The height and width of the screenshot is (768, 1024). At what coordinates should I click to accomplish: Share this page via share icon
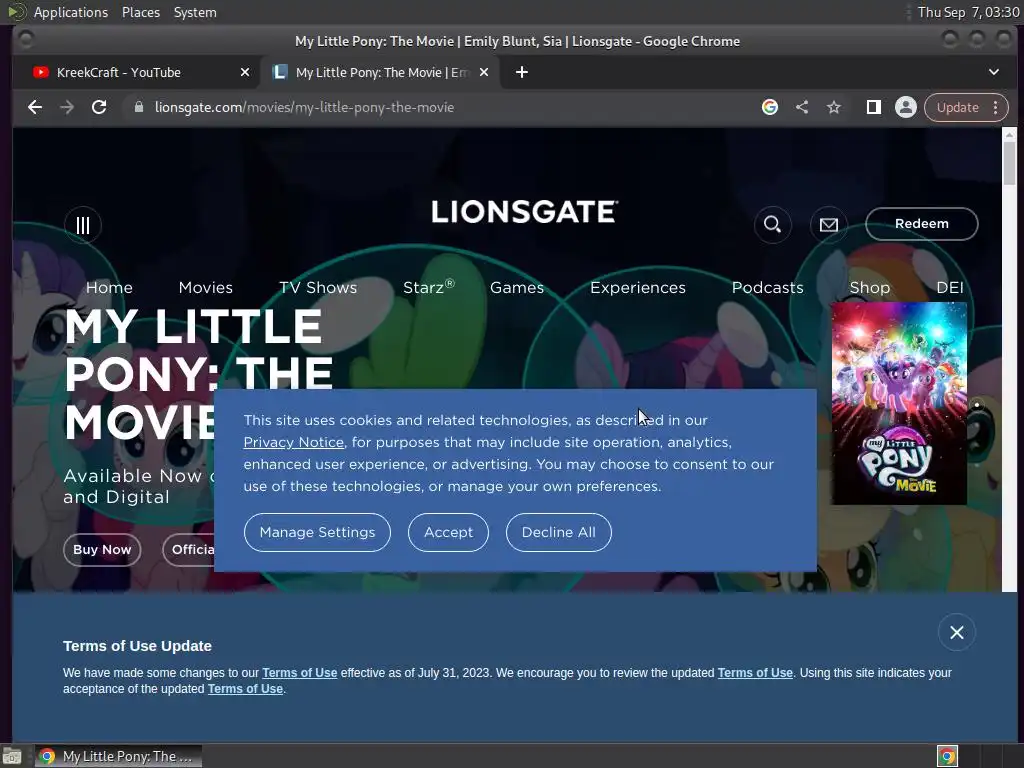pos(802,107)
